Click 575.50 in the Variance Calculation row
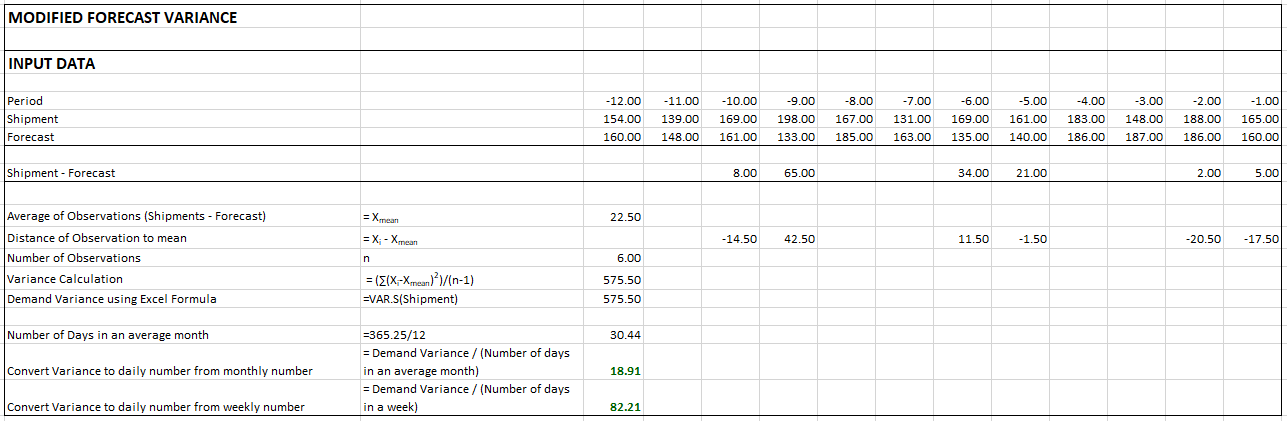 pyautogui.click(x=623, y=280)
